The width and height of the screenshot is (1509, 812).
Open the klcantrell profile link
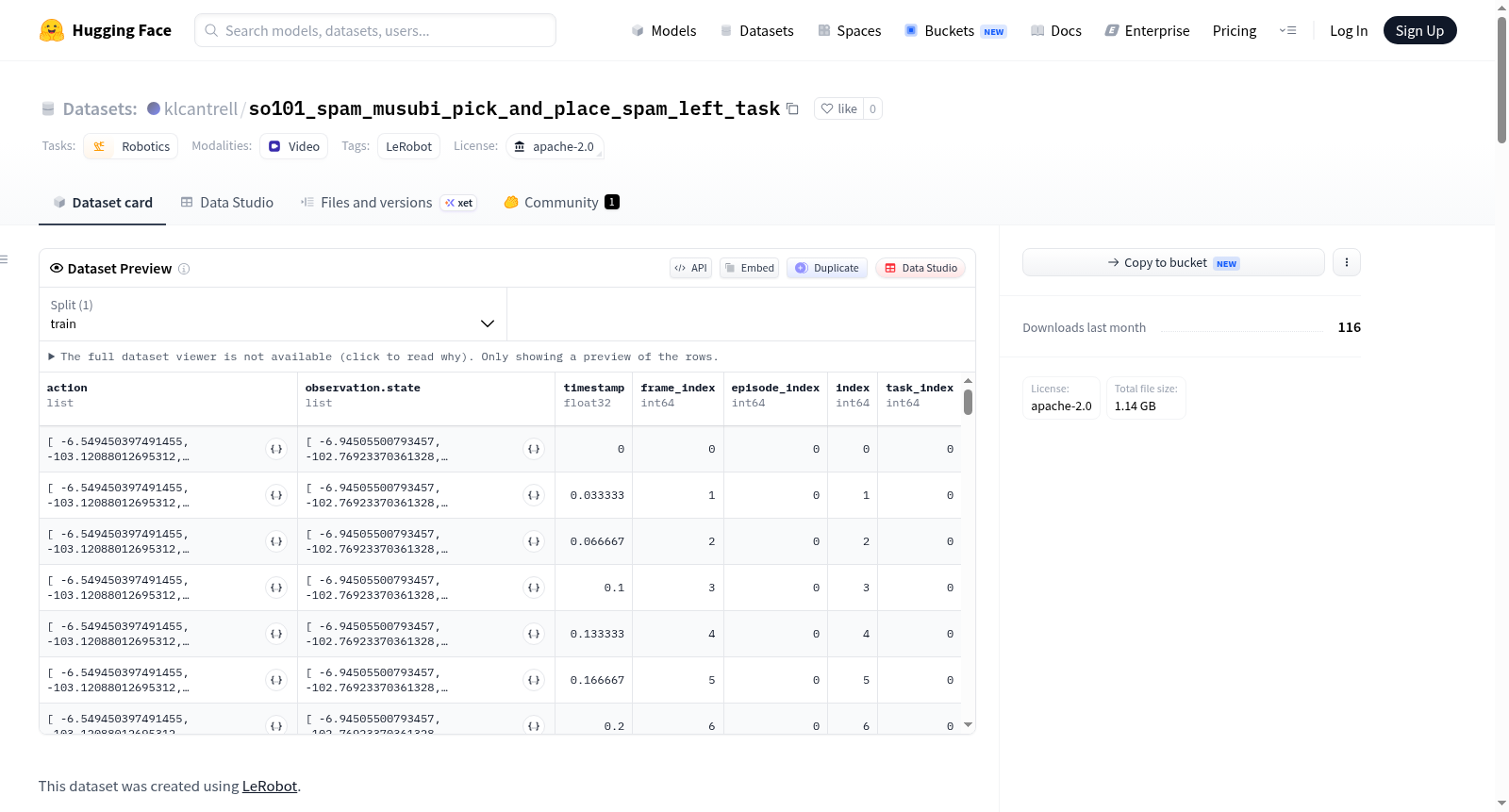pos(201,108)
